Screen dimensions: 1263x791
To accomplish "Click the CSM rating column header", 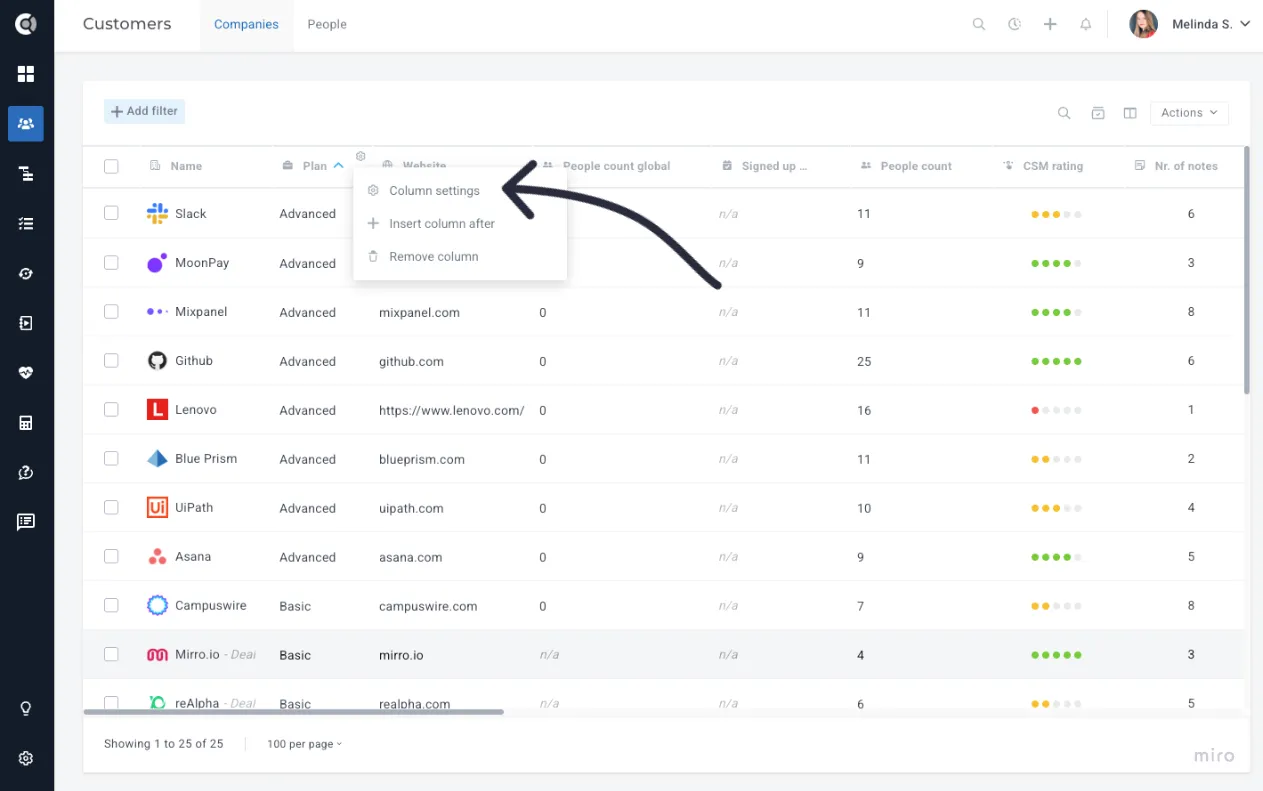I will pyautogui.click(x=1053, y=166).
